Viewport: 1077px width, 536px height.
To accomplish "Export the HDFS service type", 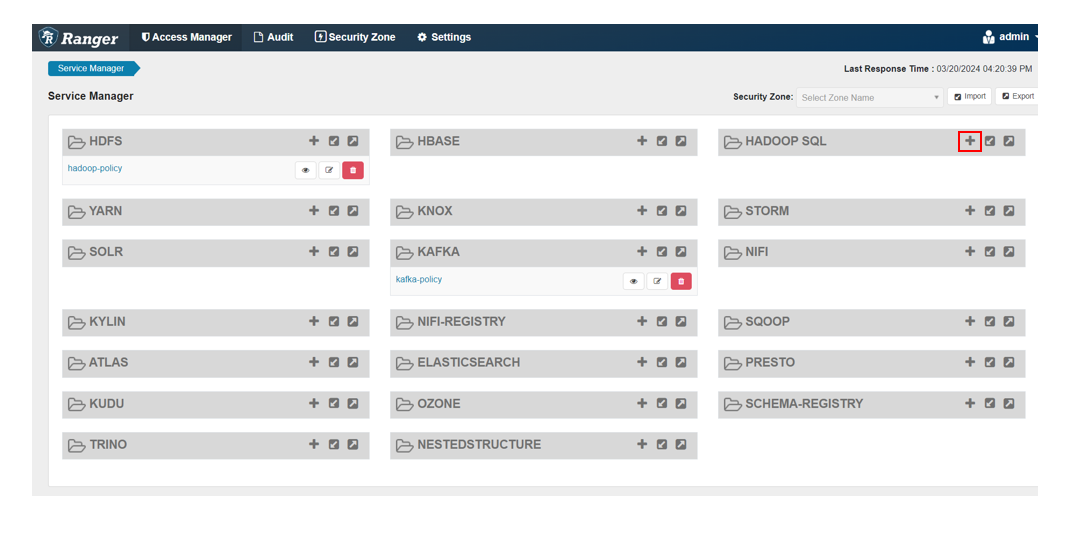I will coord(352,141).
